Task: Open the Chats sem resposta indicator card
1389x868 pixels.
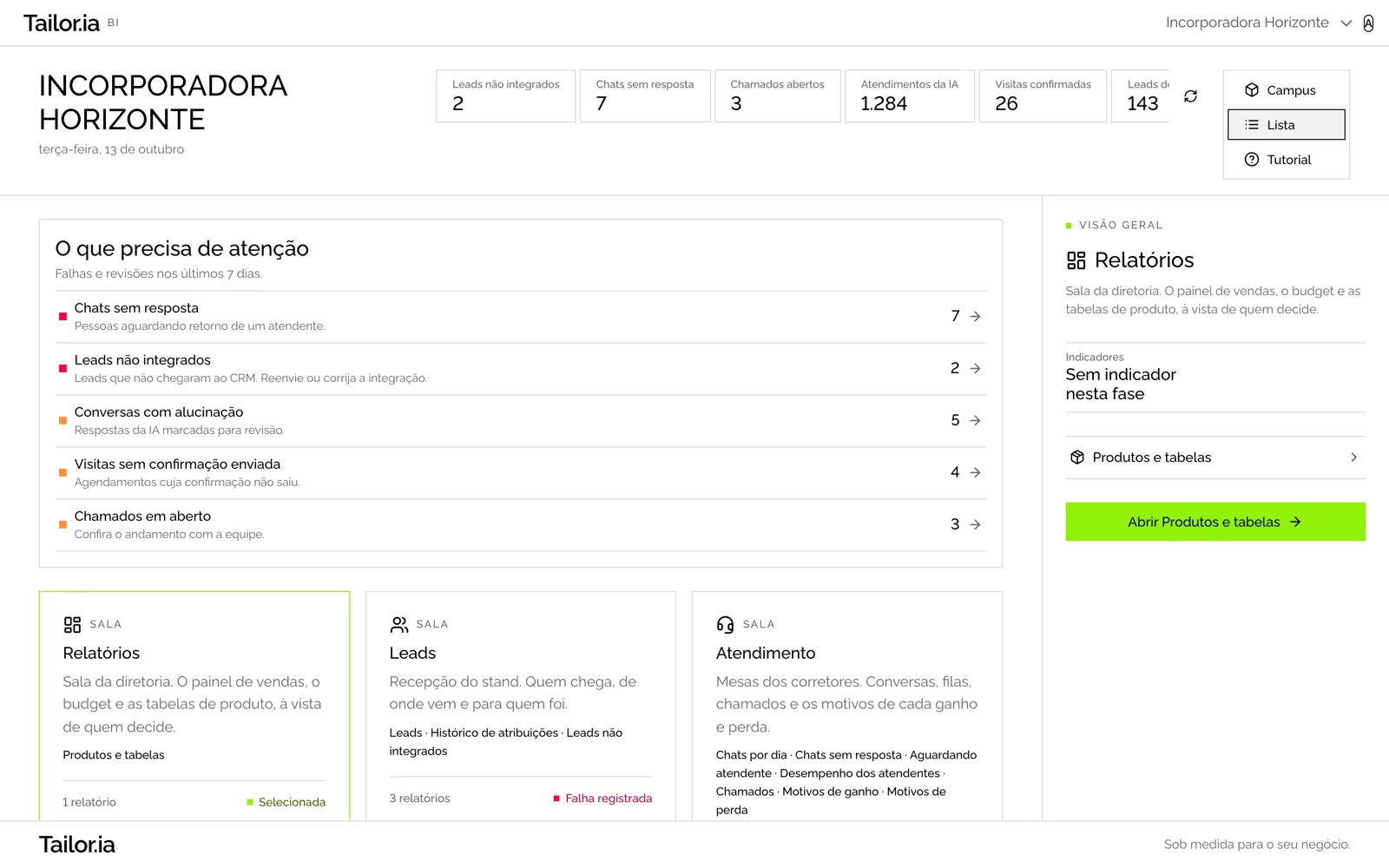Action: [646, 95]
